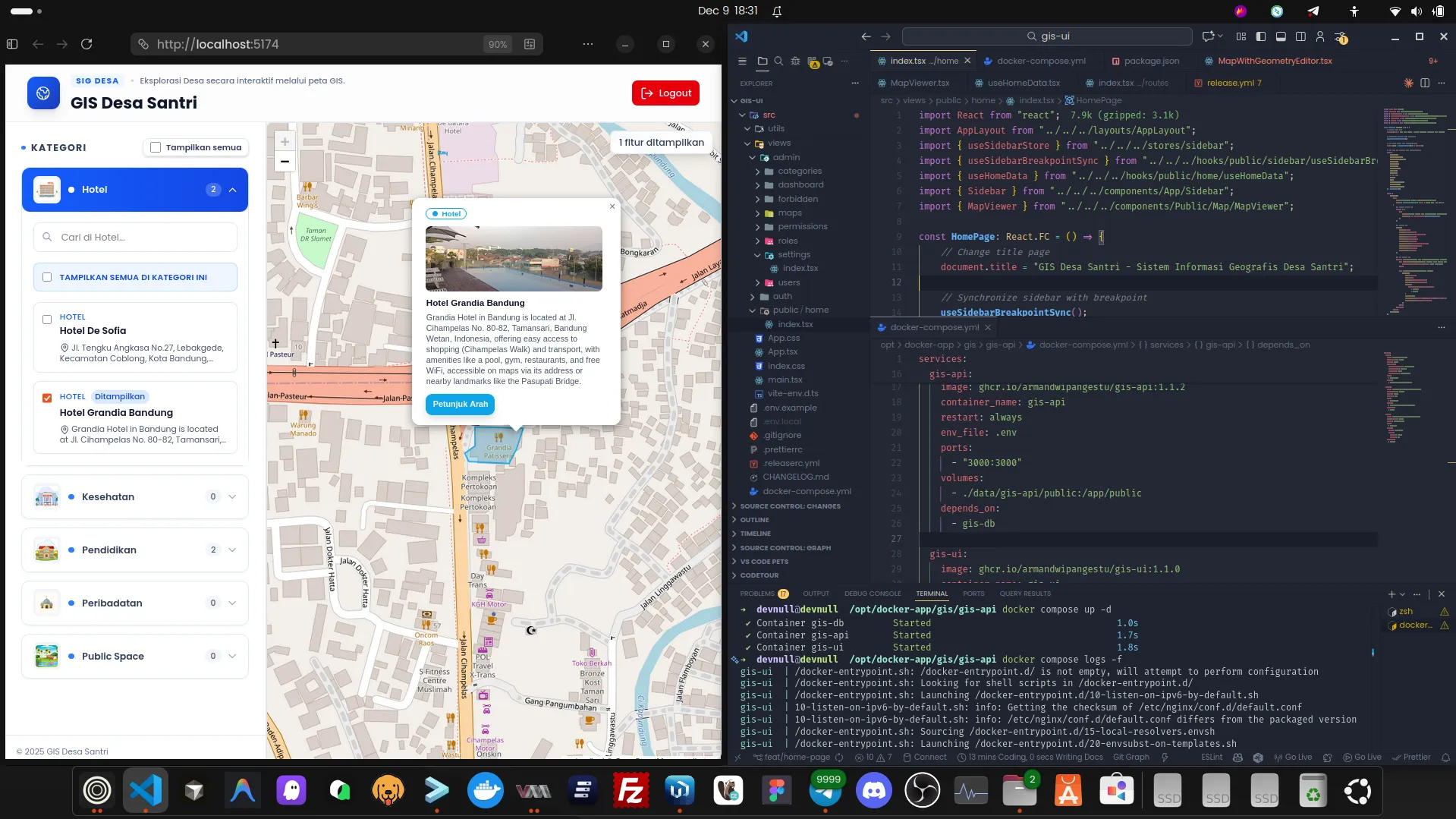Open App.tsx in Explorer
Image resolution: width=1456 pixels, height=819 pixels.
click(x=782, y=352)
